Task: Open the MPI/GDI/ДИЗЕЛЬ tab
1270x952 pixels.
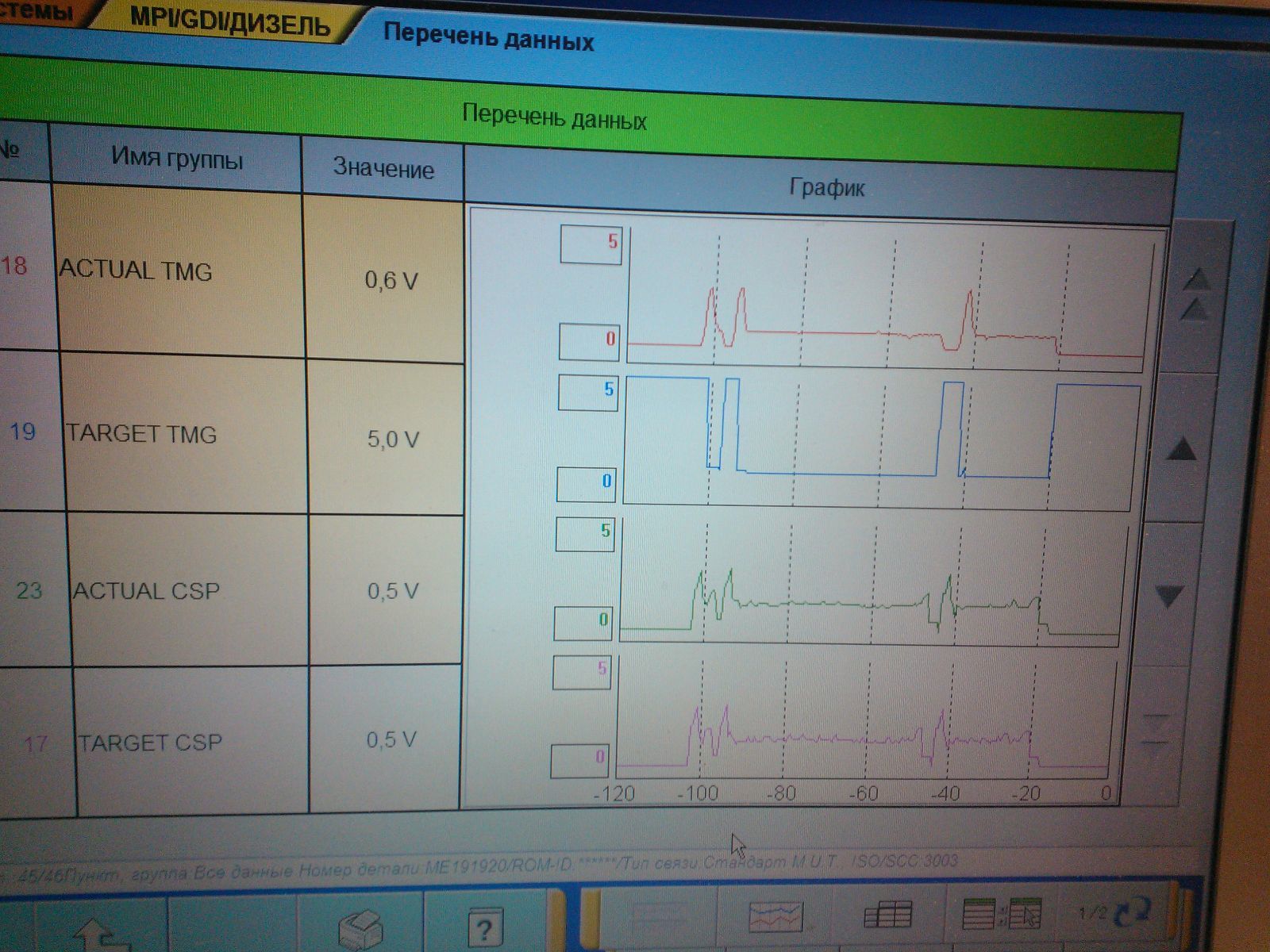Action: 230,21
